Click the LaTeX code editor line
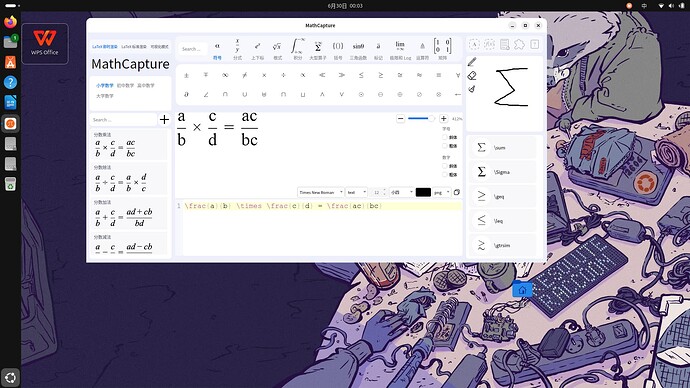This screenshot has height=388, width=690. (x=323, y=206)
